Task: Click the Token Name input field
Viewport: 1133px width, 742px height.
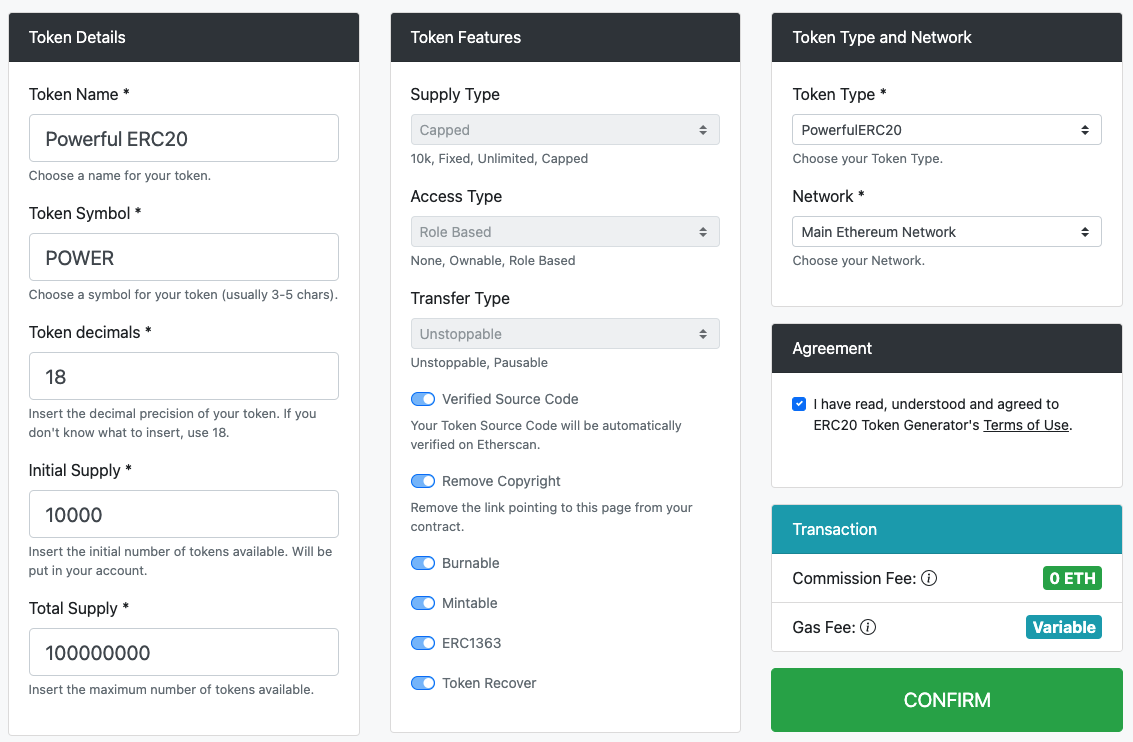Action: (x=184, y=138)
